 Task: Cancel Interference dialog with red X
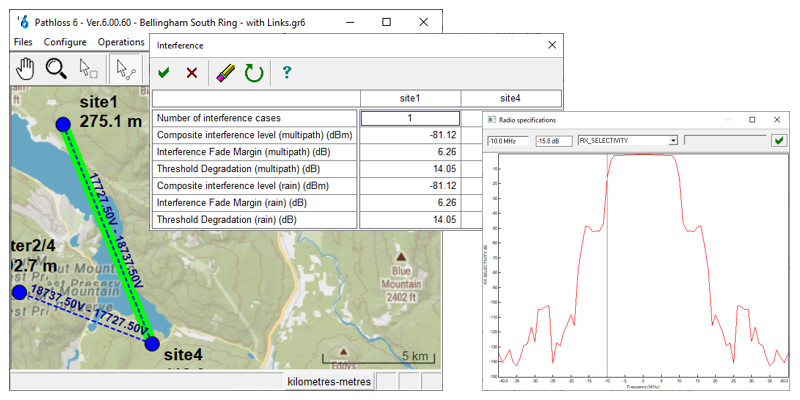point(191,72)
